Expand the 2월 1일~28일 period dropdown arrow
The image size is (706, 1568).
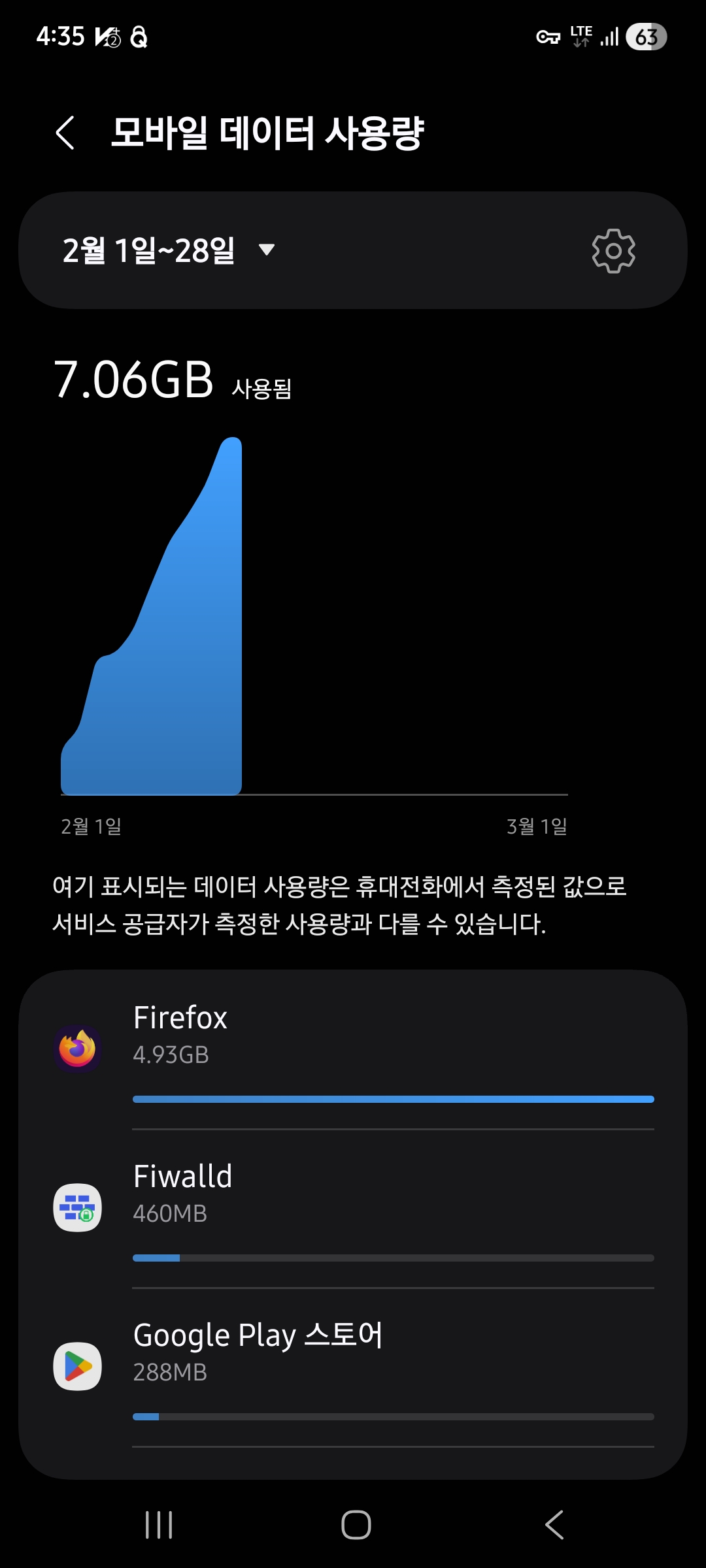267,250
